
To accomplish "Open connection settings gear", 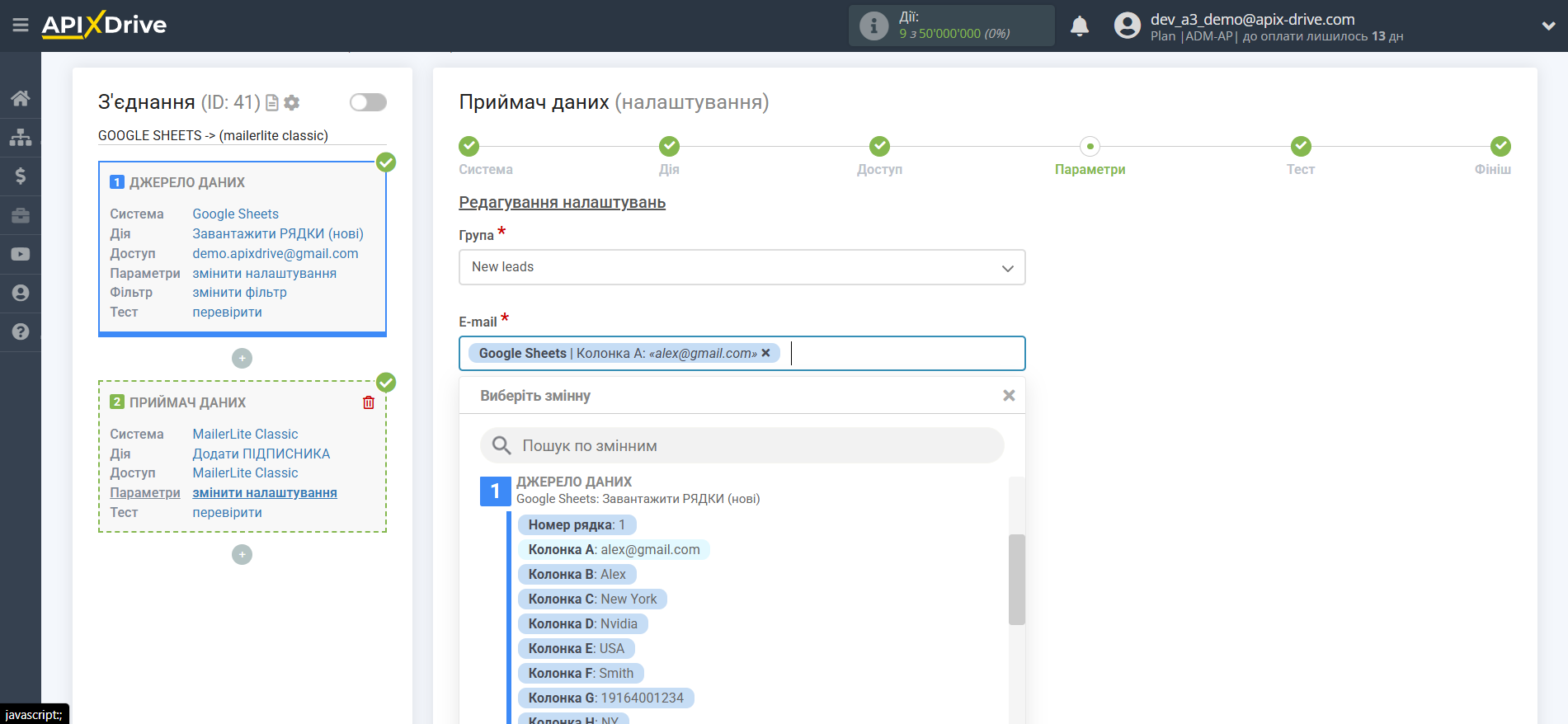I will pos(291,102).
